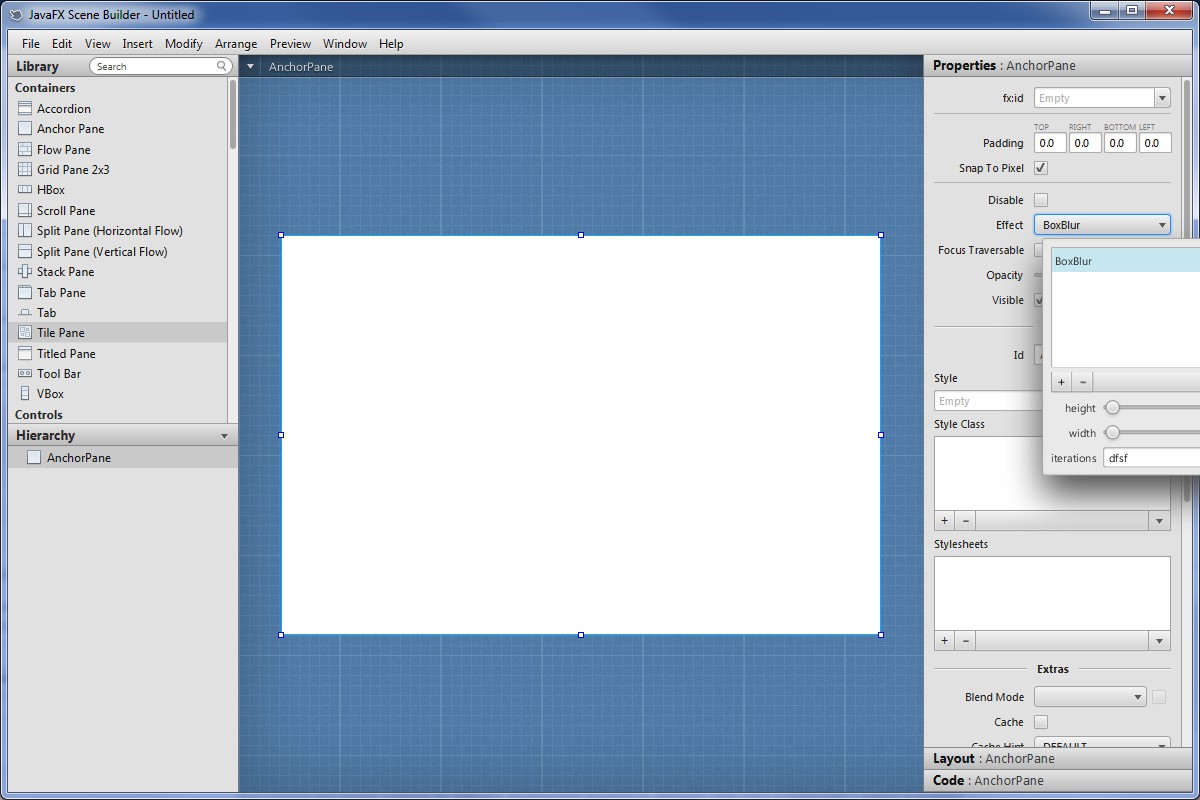The image size is (1200, 800).
Task: Click the HBox container icon
Action: (25, 190)
